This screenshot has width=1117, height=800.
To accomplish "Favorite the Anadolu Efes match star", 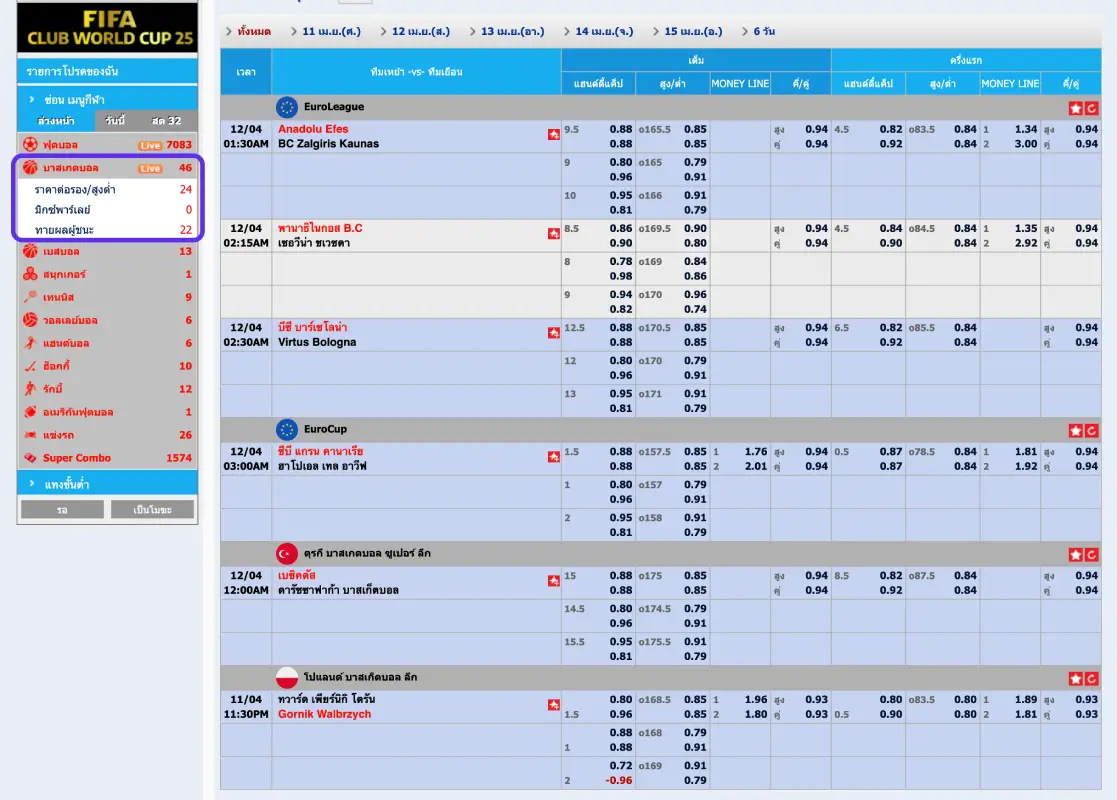I will point(553,134).
